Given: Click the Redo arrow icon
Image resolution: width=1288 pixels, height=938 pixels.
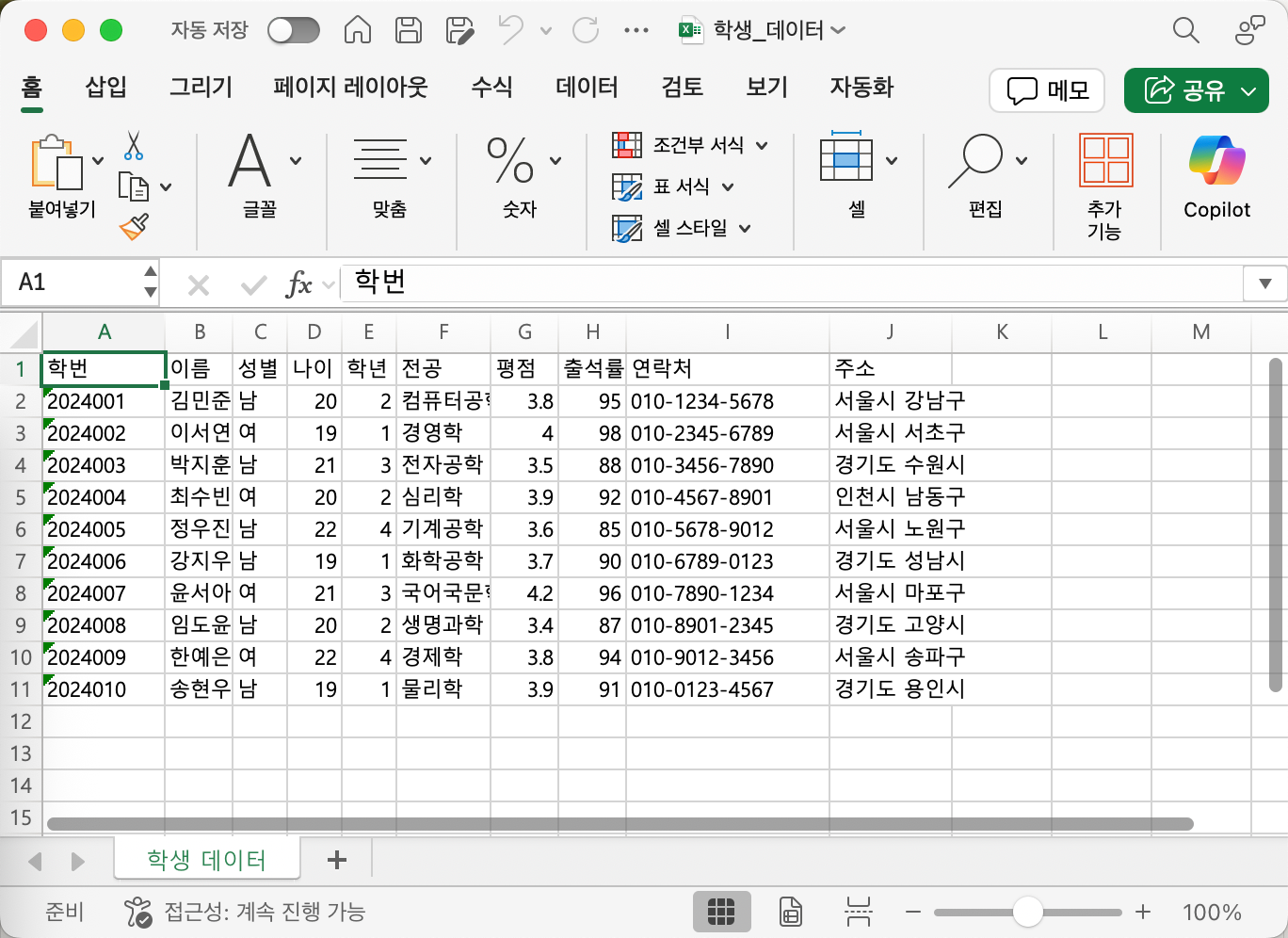Looking at the screenshot, I should tap(586, 30).
